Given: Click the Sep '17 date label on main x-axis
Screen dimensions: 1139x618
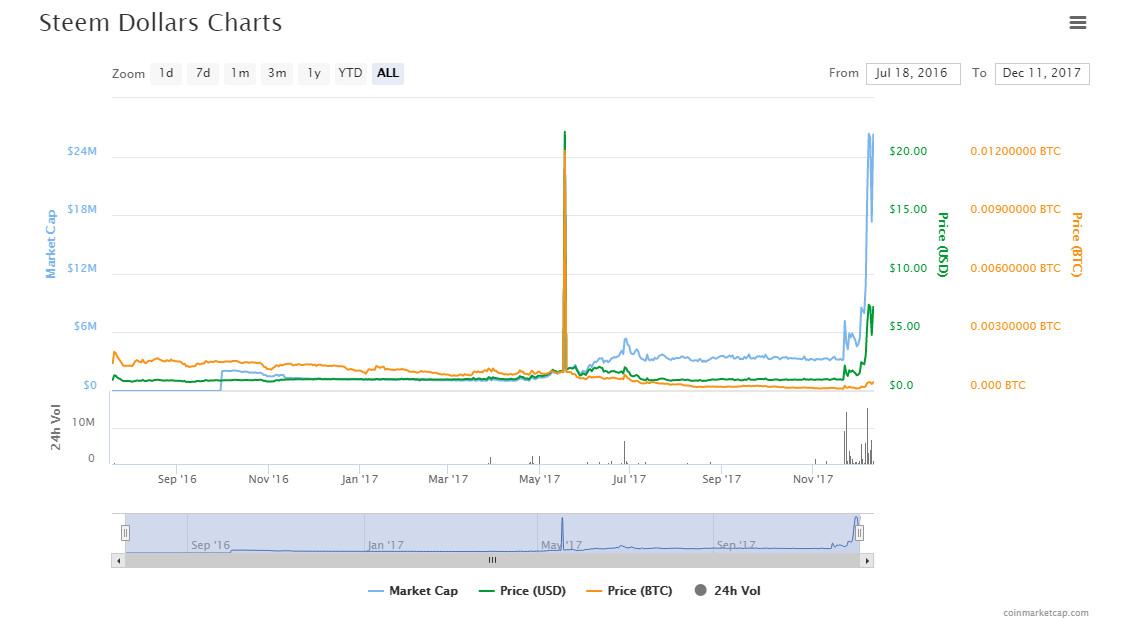Looking at the screenshot, I should (721, 479).
